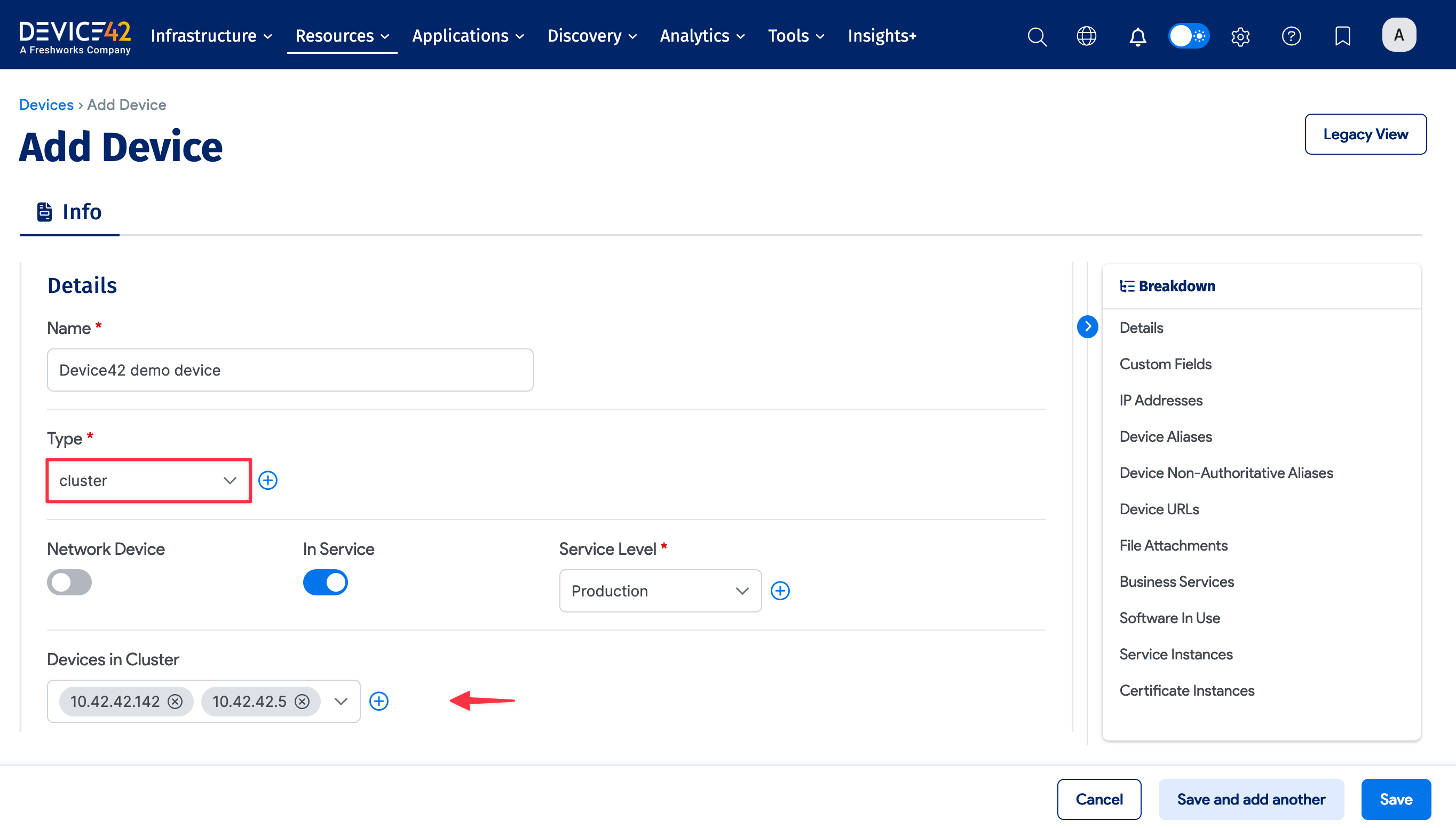Screen dimensions: 1456x828
Task: Disable the In Service toggle
Action: [x=326, y=583]
